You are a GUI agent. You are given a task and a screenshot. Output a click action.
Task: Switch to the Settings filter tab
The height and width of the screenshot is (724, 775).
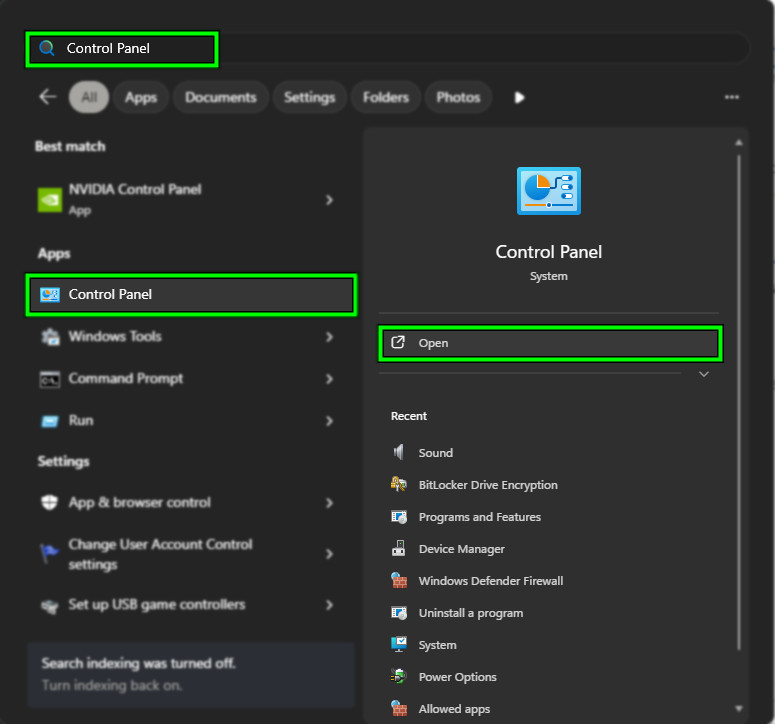pyautogui.click(x=309, y=97)
